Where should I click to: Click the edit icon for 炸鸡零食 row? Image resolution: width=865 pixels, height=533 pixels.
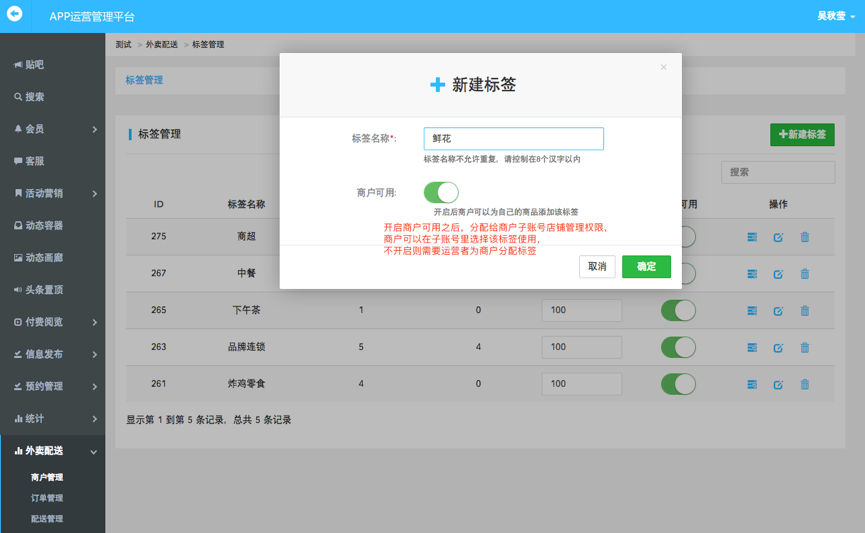(x=778, y=384)
